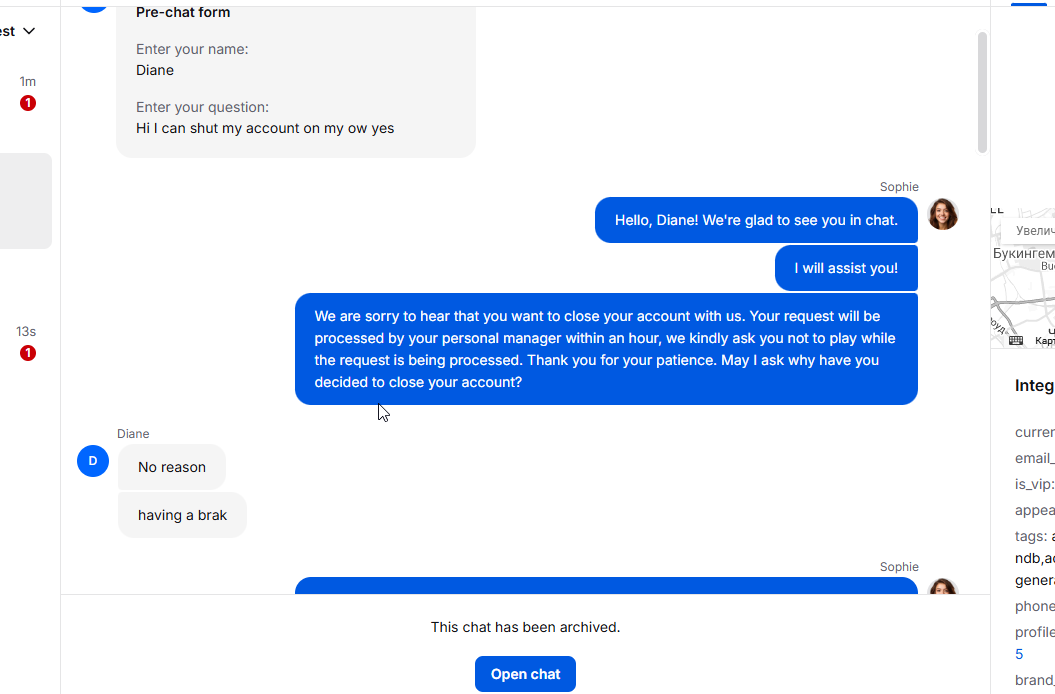Click unread badge on 1m chat
Viewport: 1055px width, 694px height.
28,103
